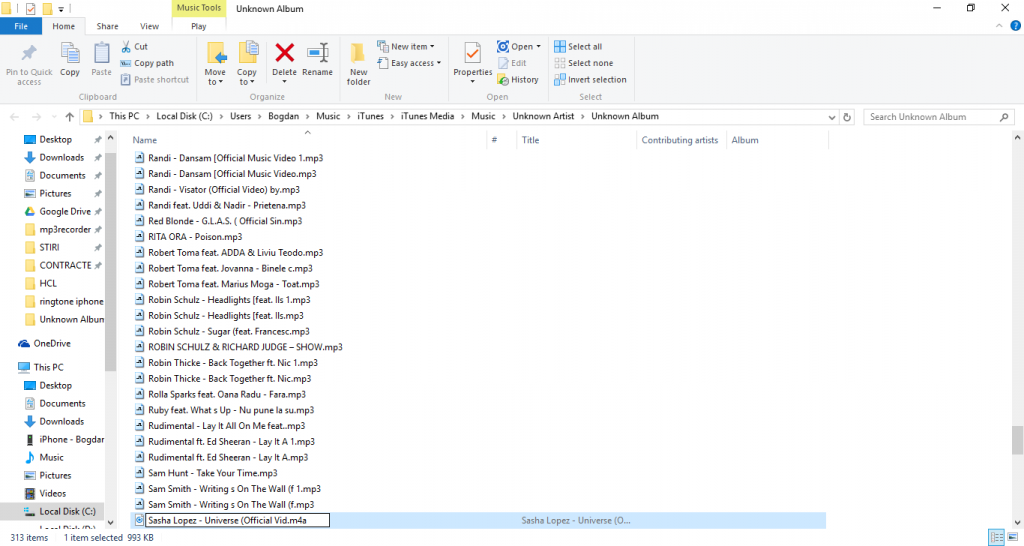Image resolution: width=1024 pixels, height=546 pixels.
Task: Sort by the Title column header
Action: pos(576,140)
